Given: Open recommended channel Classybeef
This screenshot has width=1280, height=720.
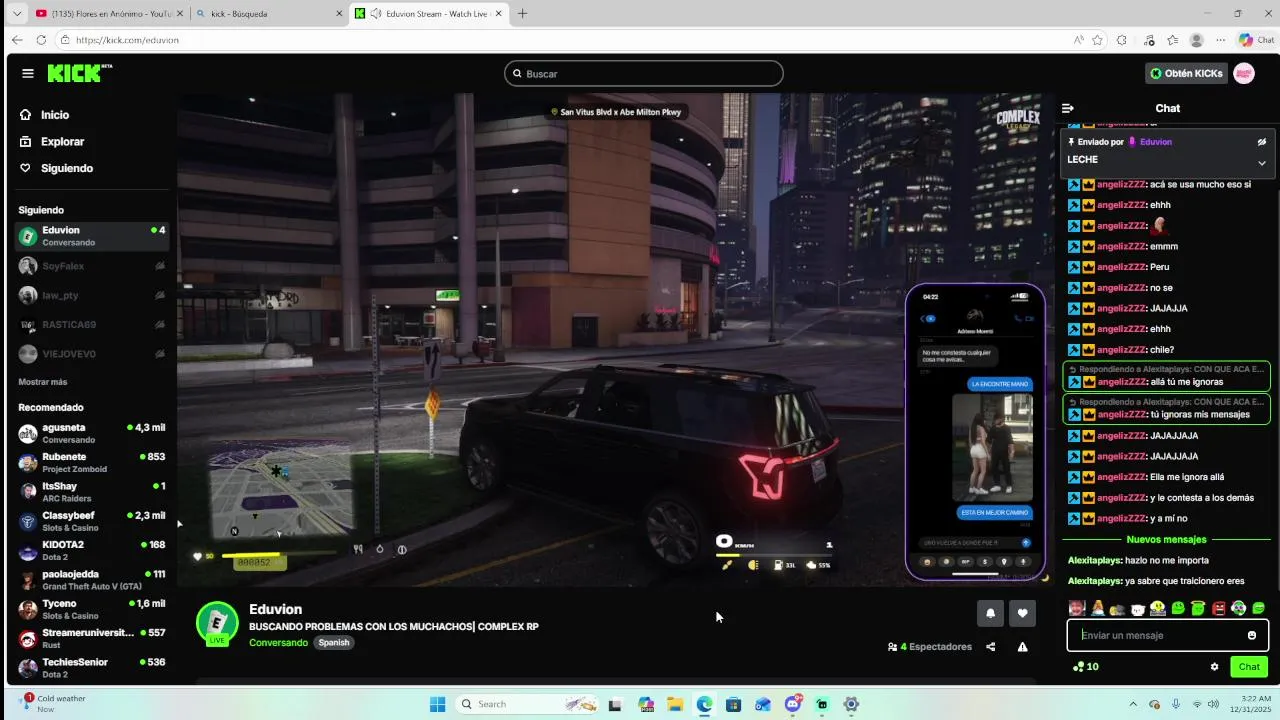Looking at the screenshot, I should 91,521.
